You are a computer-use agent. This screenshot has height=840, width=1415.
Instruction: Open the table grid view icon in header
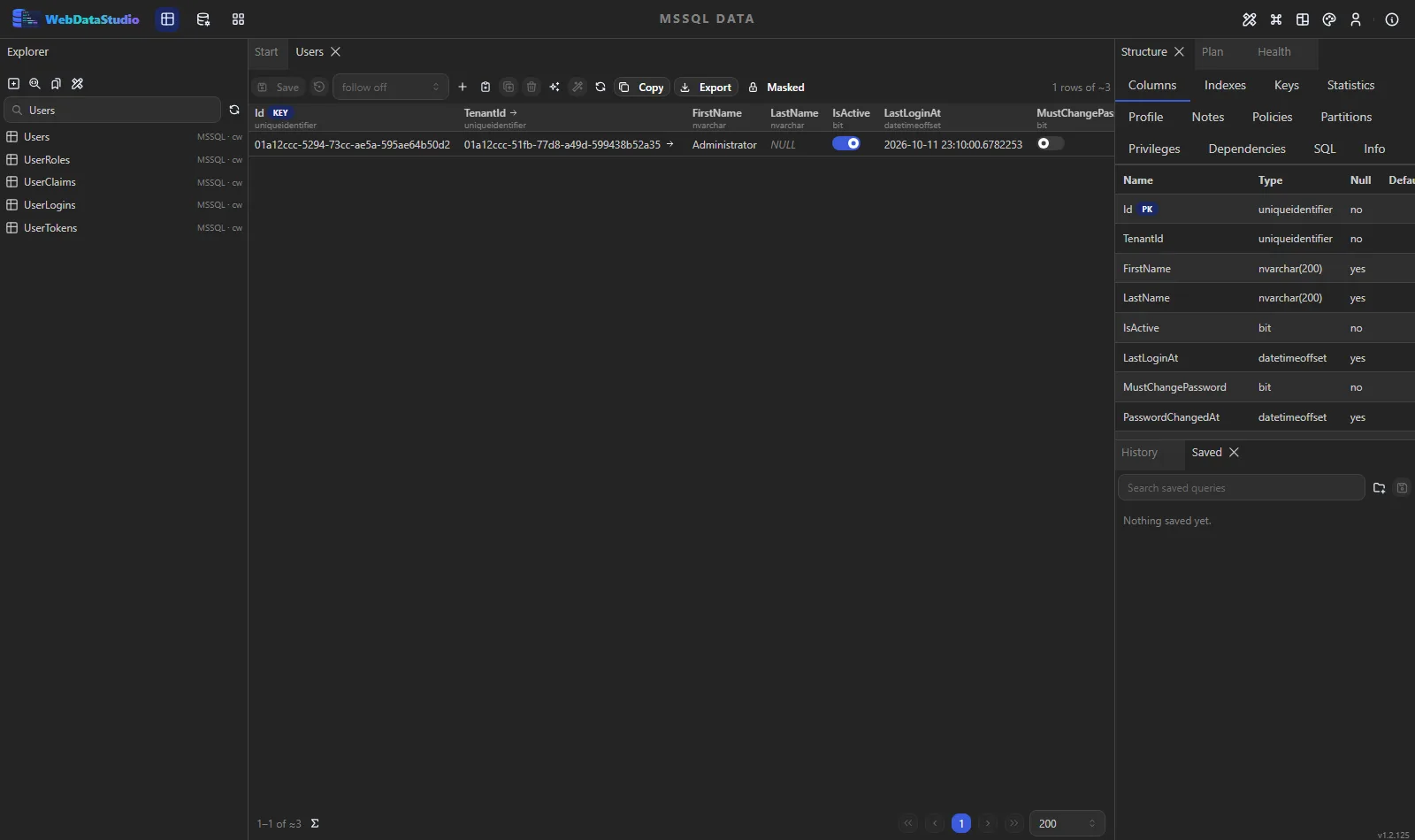coord(167,19)
